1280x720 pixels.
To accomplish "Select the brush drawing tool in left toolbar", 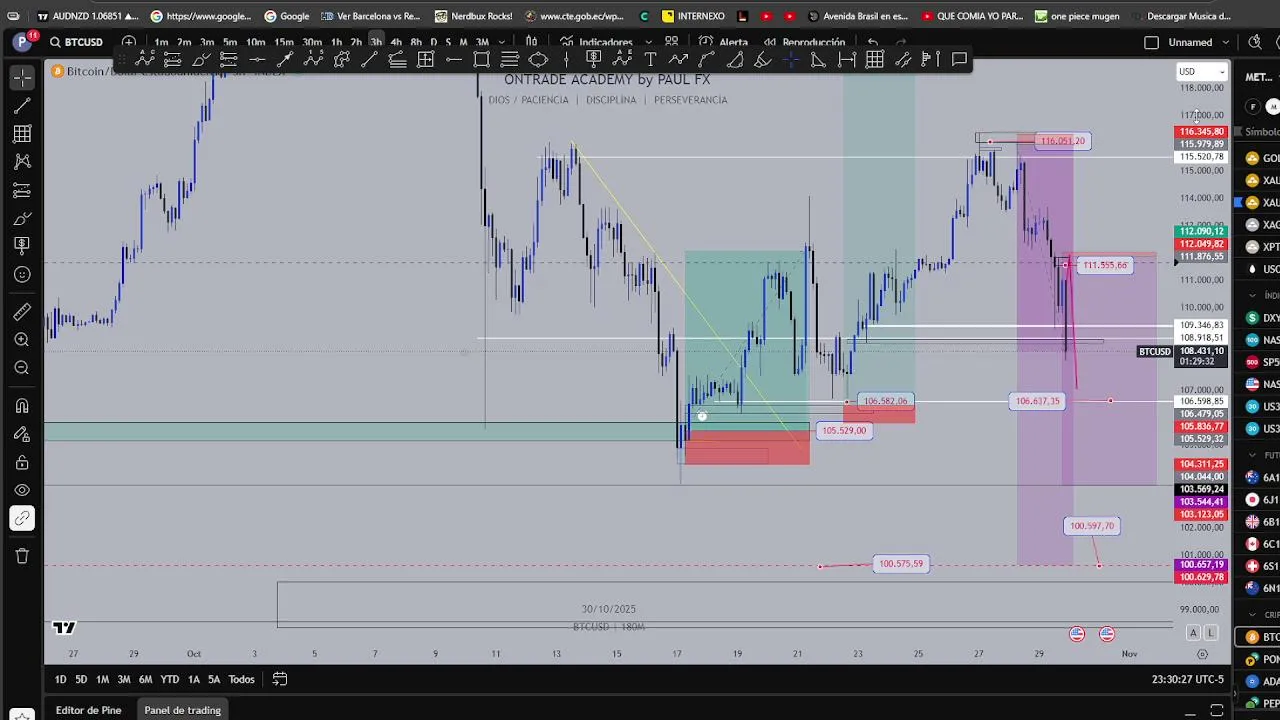I will pos(22,218).
